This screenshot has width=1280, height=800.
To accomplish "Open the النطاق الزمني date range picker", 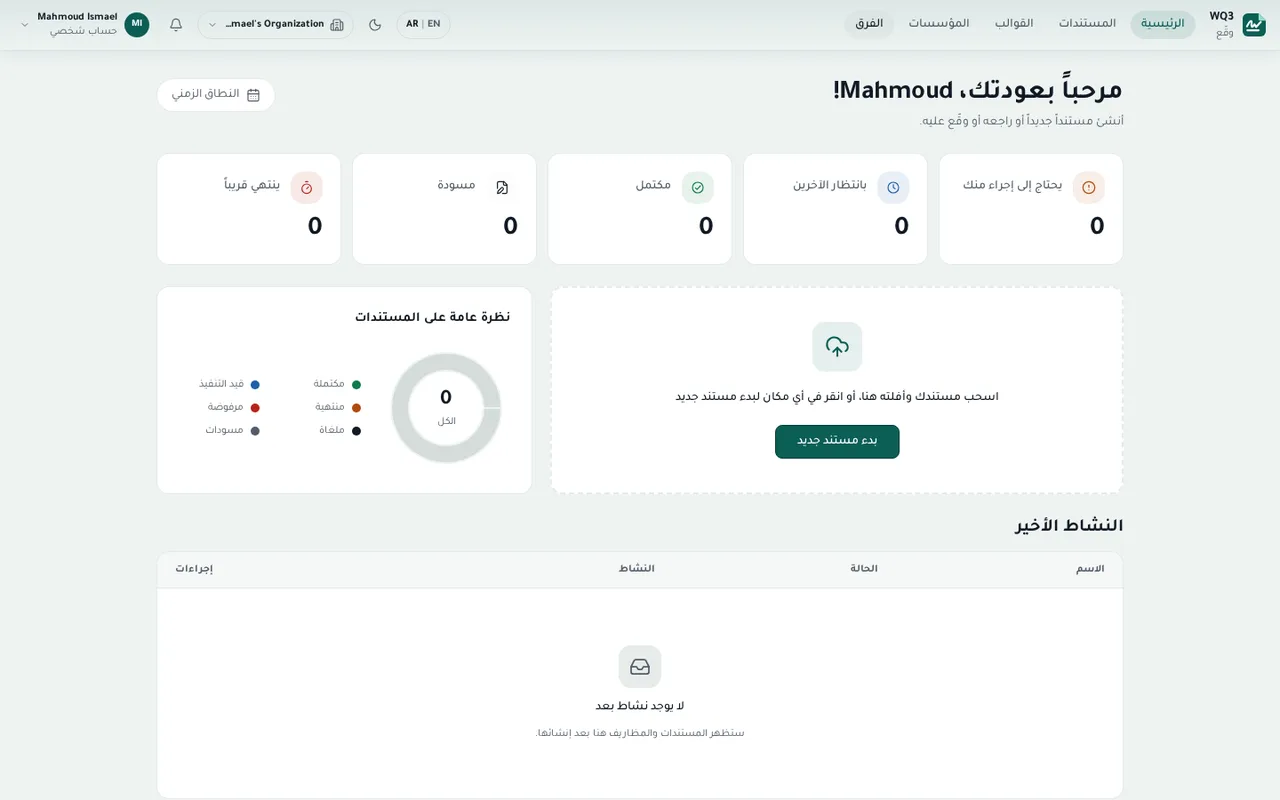I will tap(216, 95).
